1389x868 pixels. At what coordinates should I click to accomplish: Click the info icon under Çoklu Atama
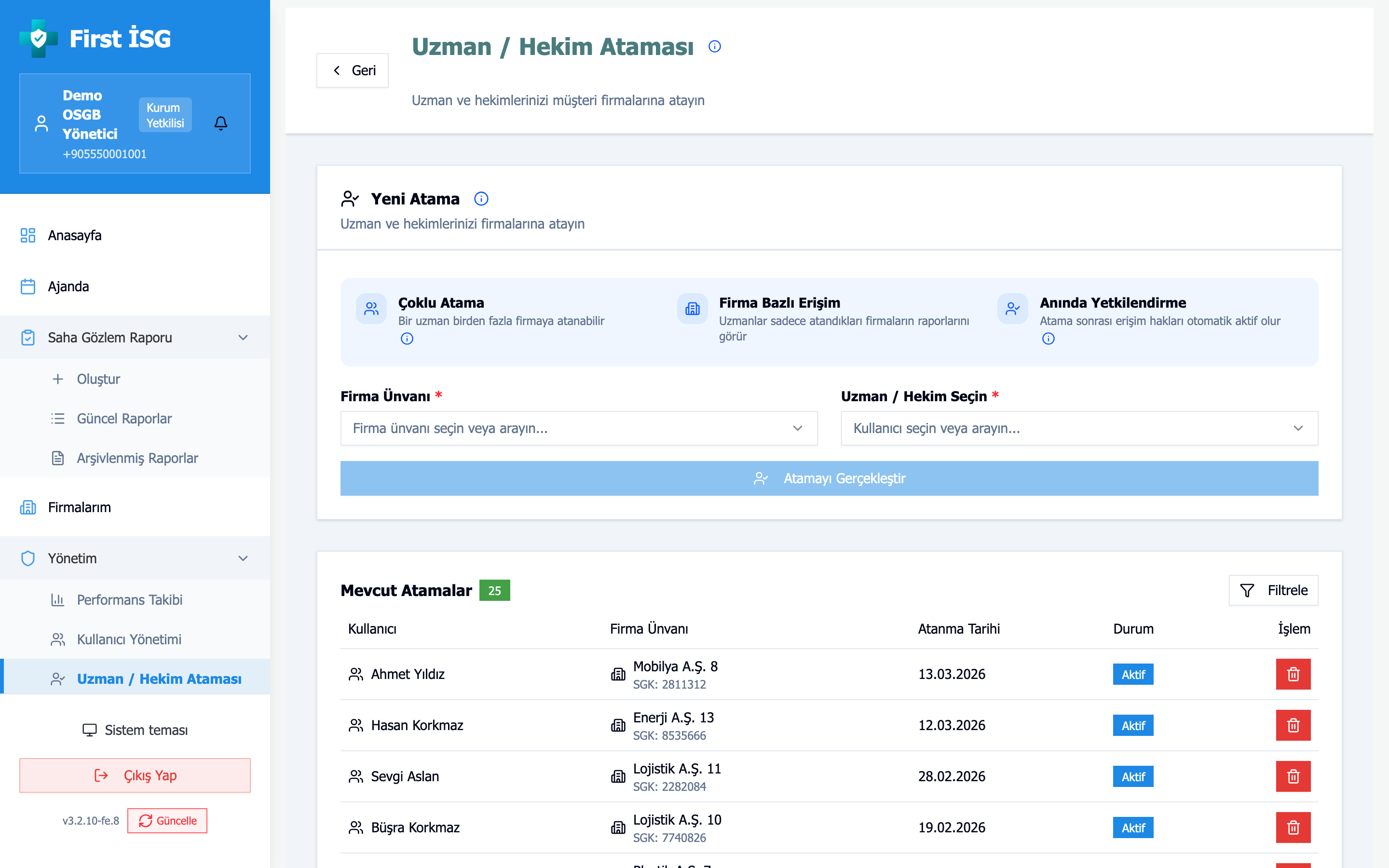coord(407,339)
